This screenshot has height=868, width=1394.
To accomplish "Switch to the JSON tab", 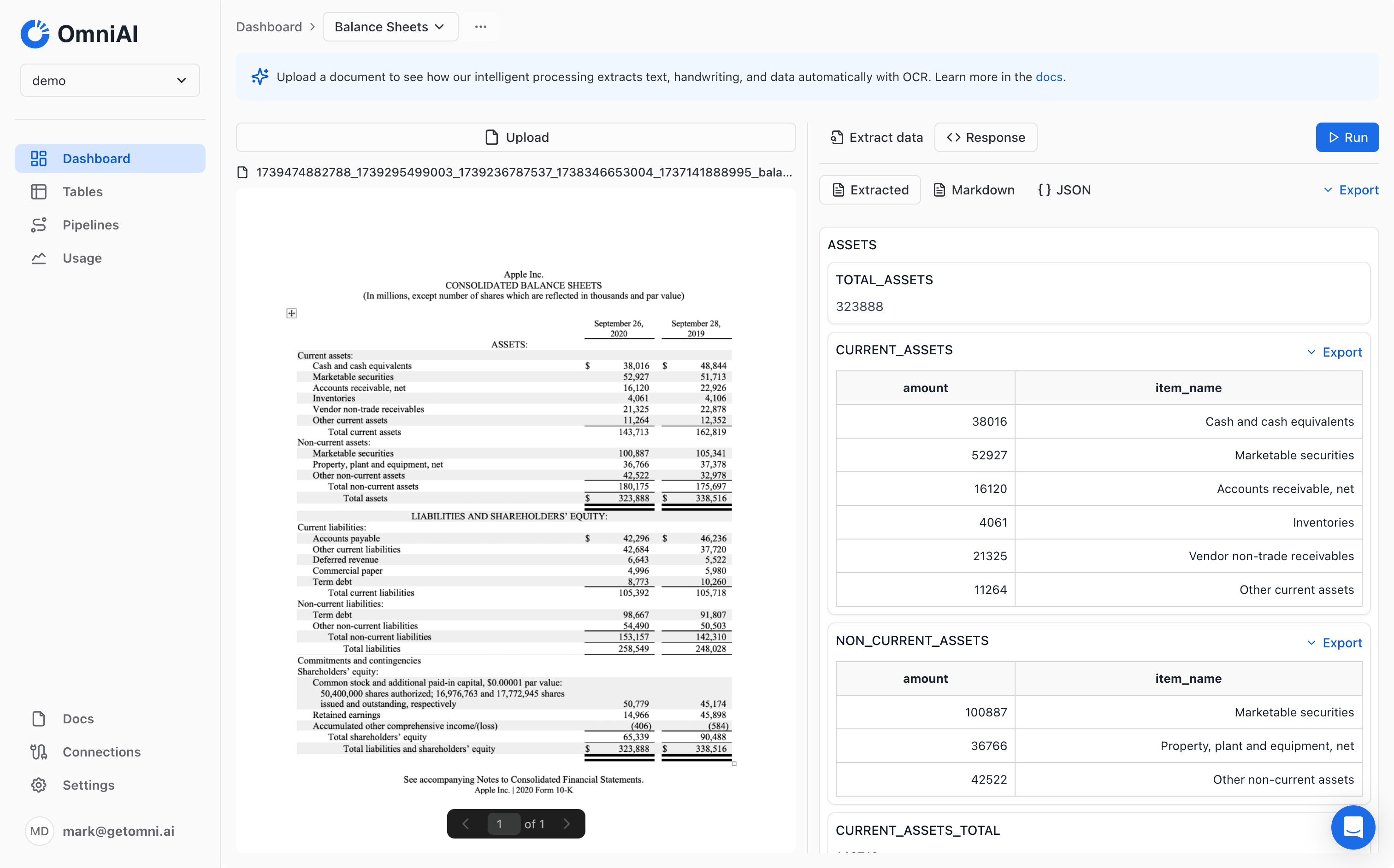I will [x=1064, y=190].
